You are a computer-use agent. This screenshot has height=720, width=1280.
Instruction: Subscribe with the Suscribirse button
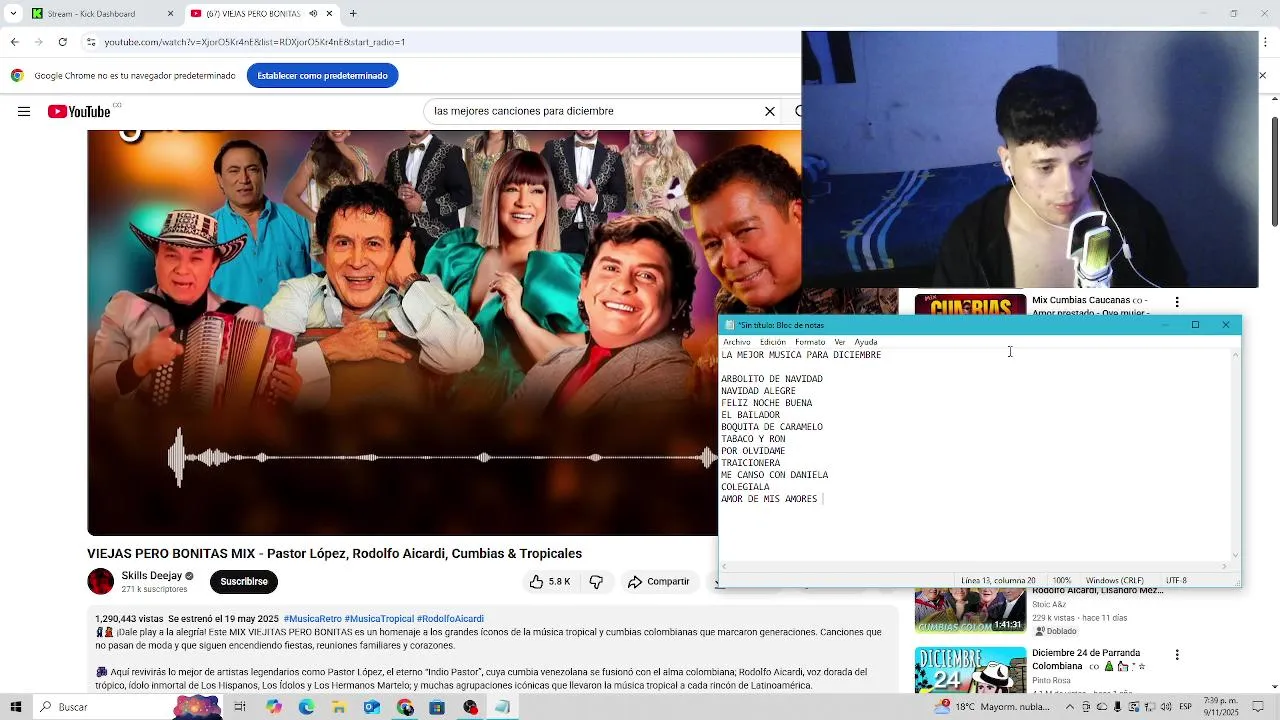244,582
